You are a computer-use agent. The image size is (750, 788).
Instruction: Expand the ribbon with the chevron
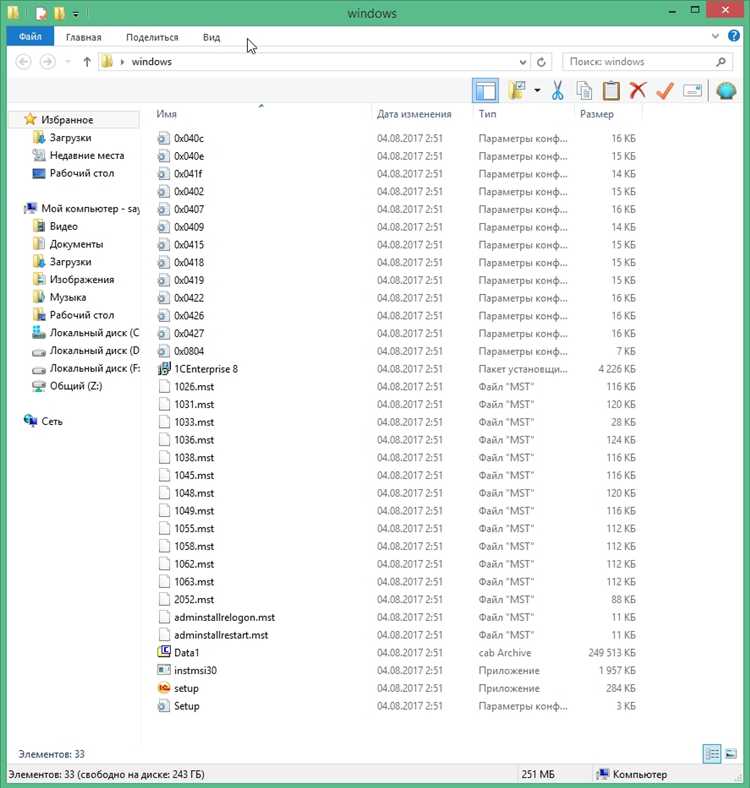tap(715, 36)
